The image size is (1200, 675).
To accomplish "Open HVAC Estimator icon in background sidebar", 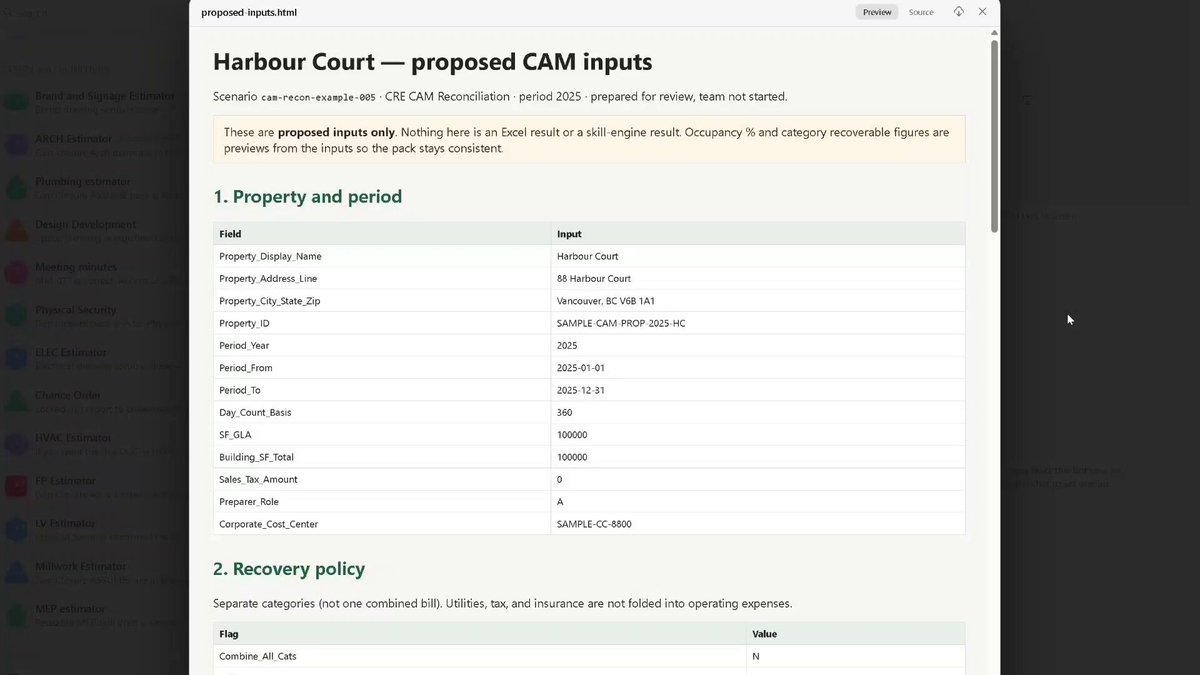I will coord(16,444).
